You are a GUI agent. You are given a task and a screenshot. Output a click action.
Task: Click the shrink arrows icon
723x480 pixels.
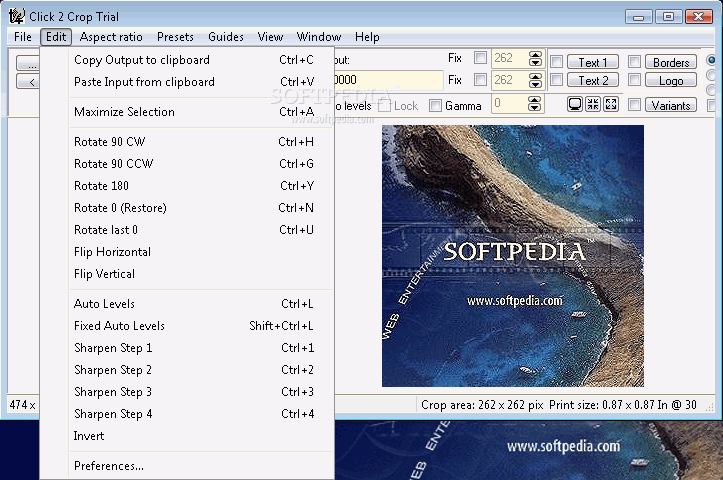click(593, 105)
